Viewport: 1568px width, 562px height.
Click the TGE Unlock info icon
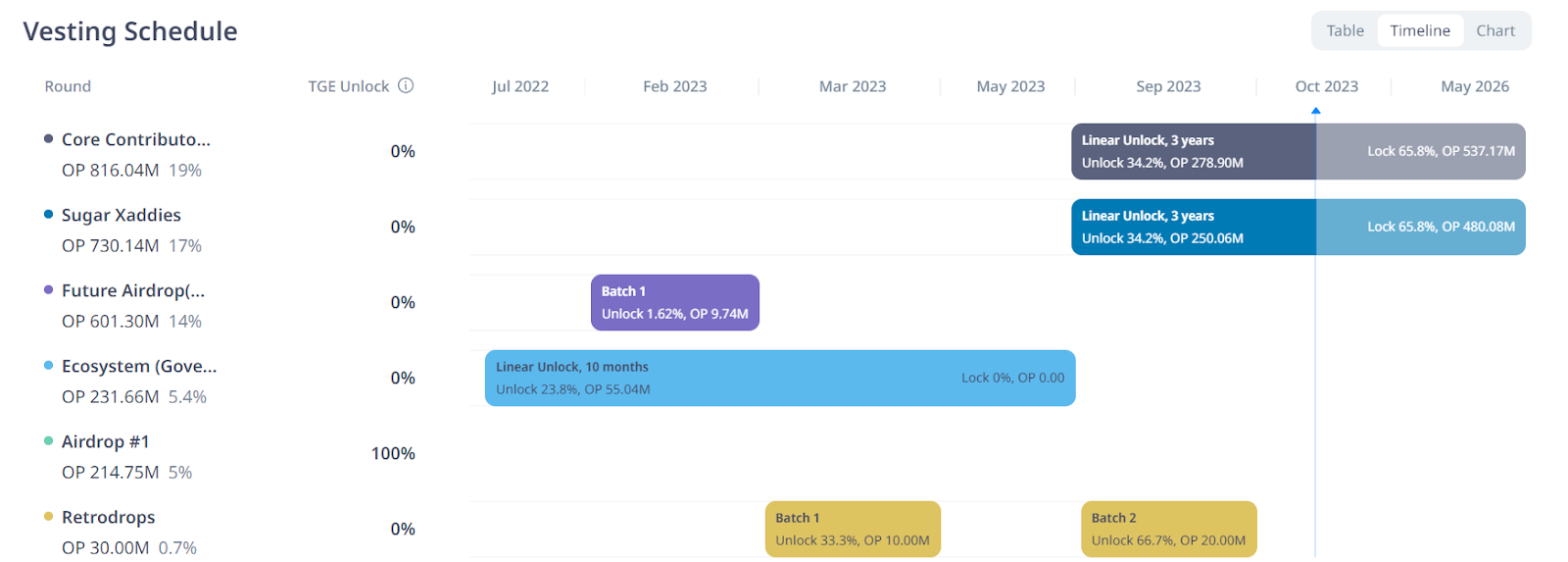(x=406, y=85)
